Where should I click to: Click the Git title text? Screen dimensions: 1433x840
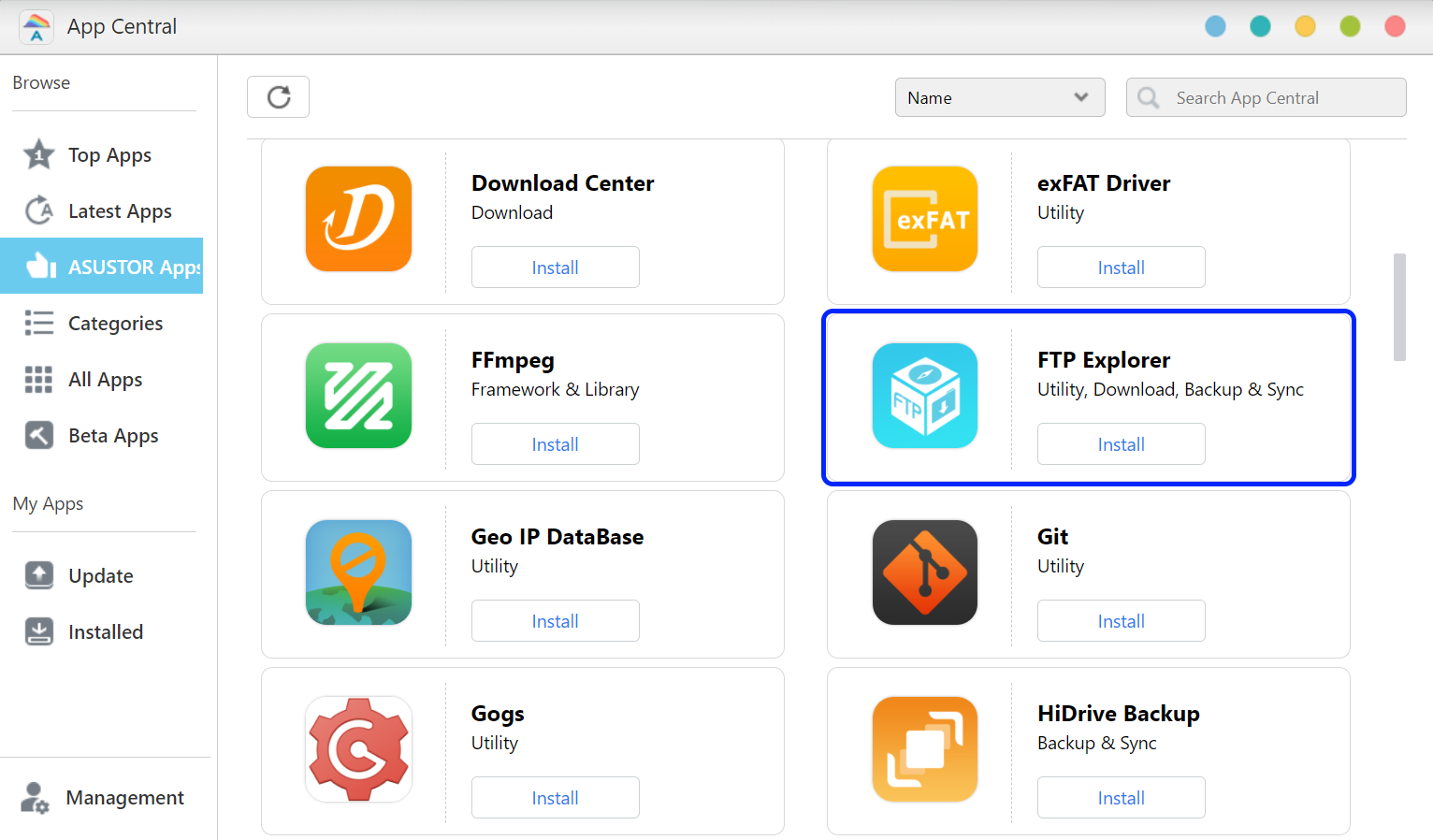point(1052,537)
